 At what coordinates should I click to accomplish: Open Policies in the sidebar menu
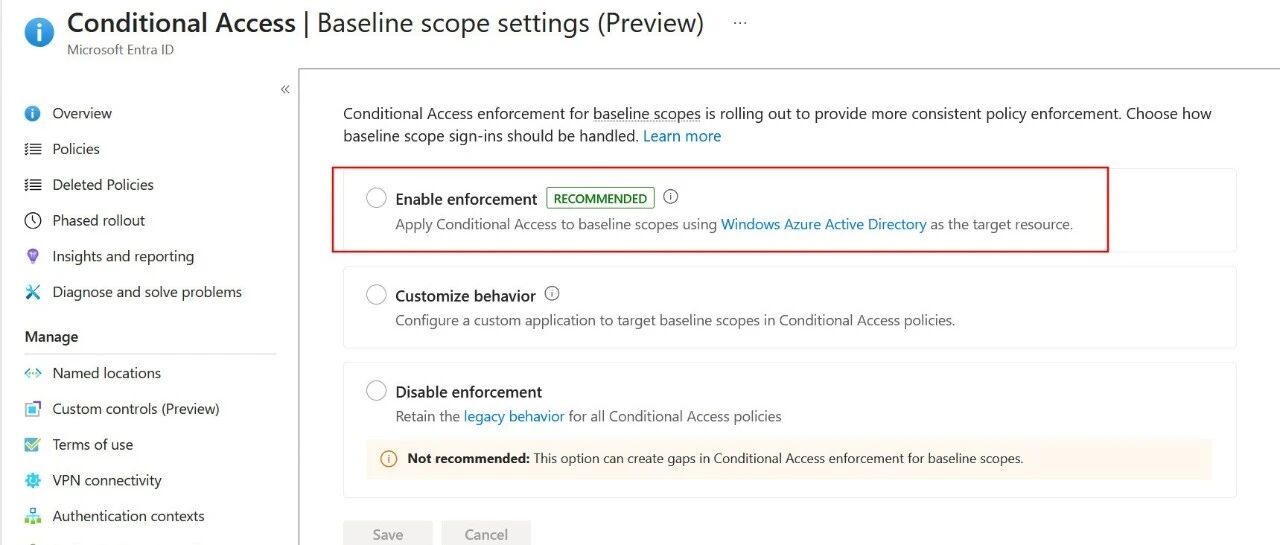76,149
